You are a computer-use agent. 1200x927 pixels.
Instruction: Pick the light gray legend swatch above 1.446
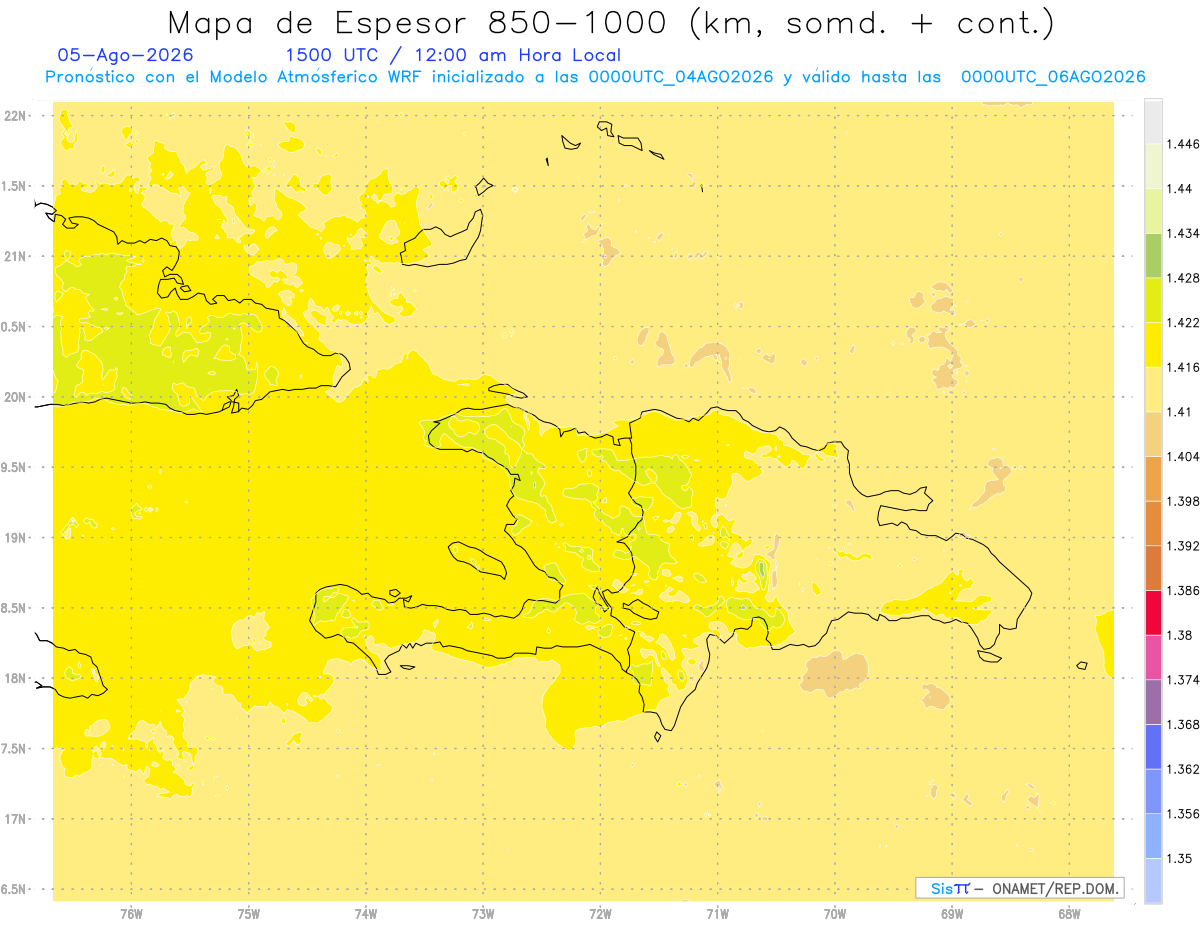tap(1153, 121)
